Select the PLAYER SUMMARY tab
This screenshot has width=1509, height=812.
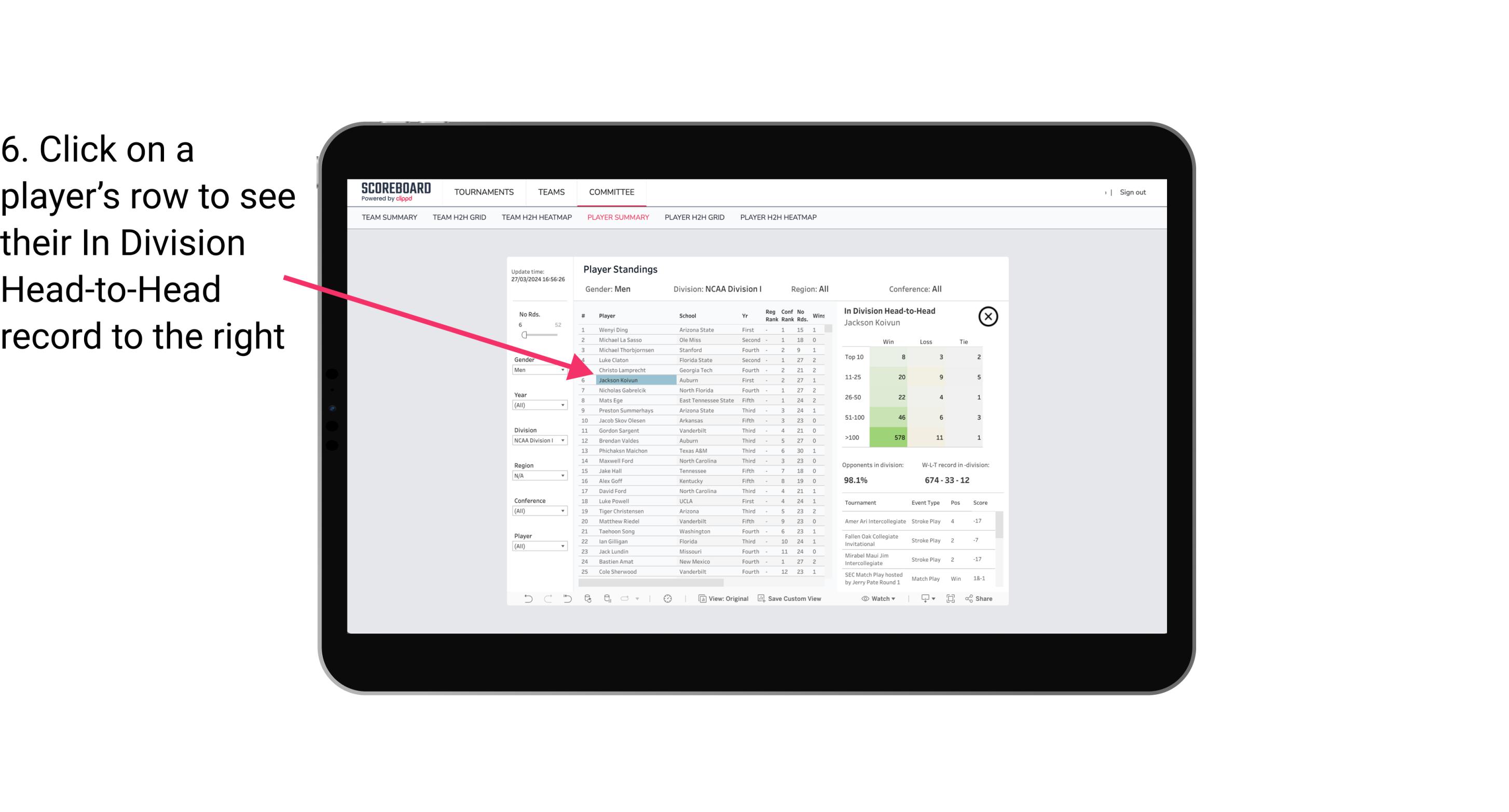(x=617, y=218)
